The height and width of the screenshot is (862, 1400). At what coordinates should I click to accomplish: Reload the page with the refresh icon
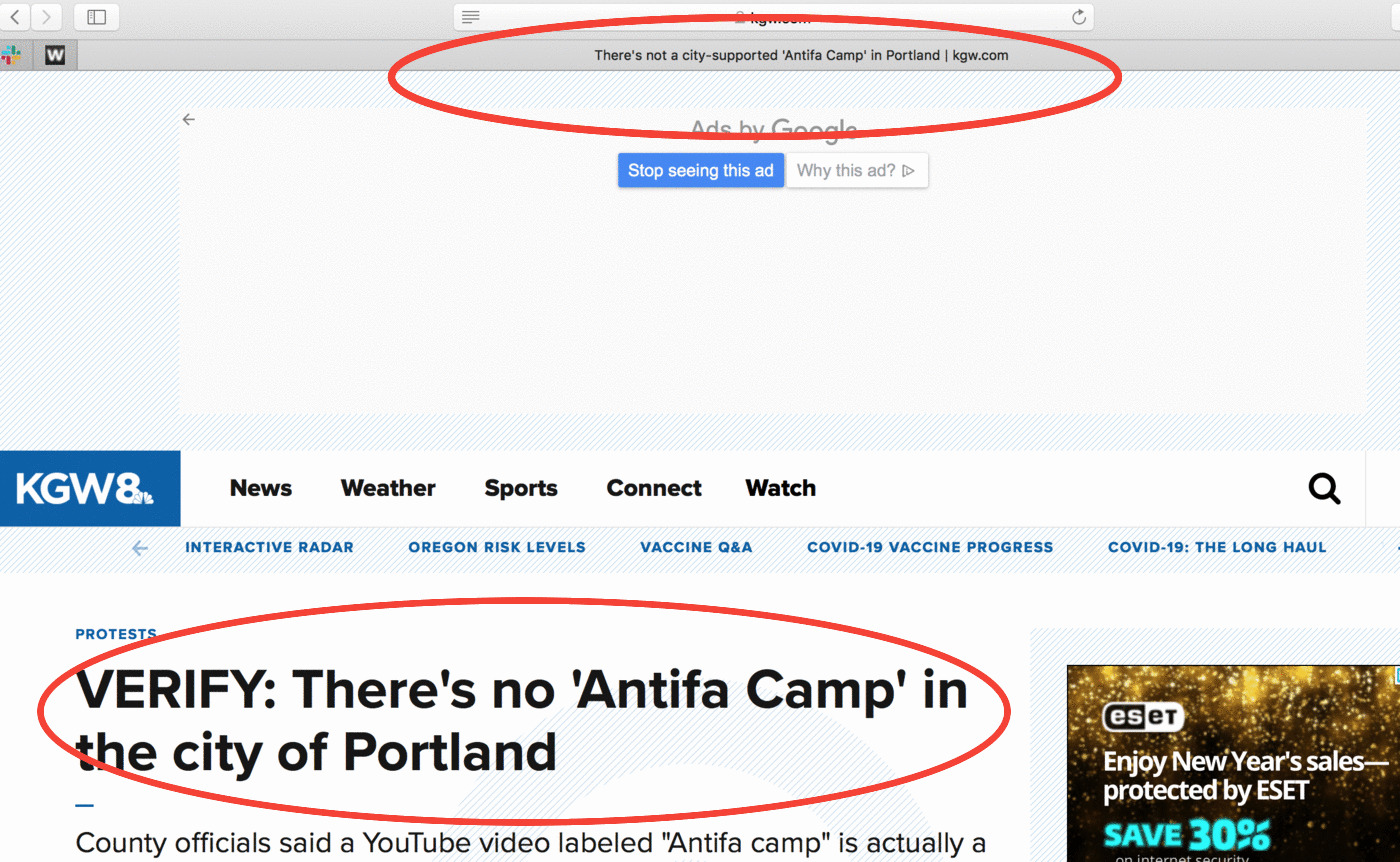pyautogui.click(x=1079, y=17)
